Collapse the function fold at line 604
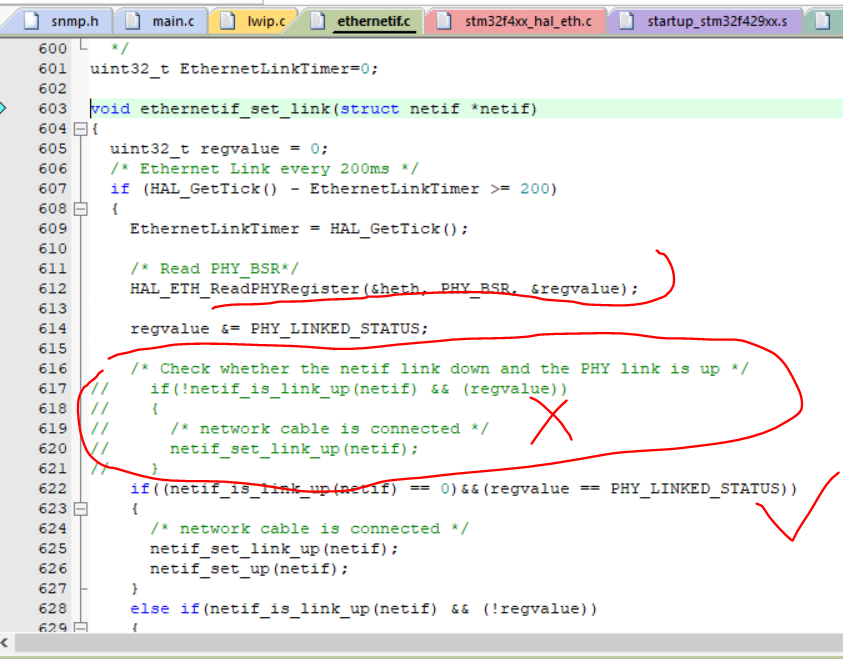This screenshot has width=843, height=659. pyautogui.click(x=80, y=128)
